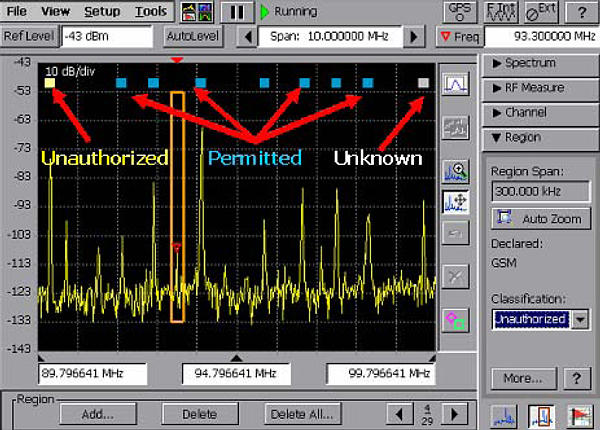Click the pink and green shapes icon
The height and width of the screenshot is (430, 600).
[x=456, y=320]
